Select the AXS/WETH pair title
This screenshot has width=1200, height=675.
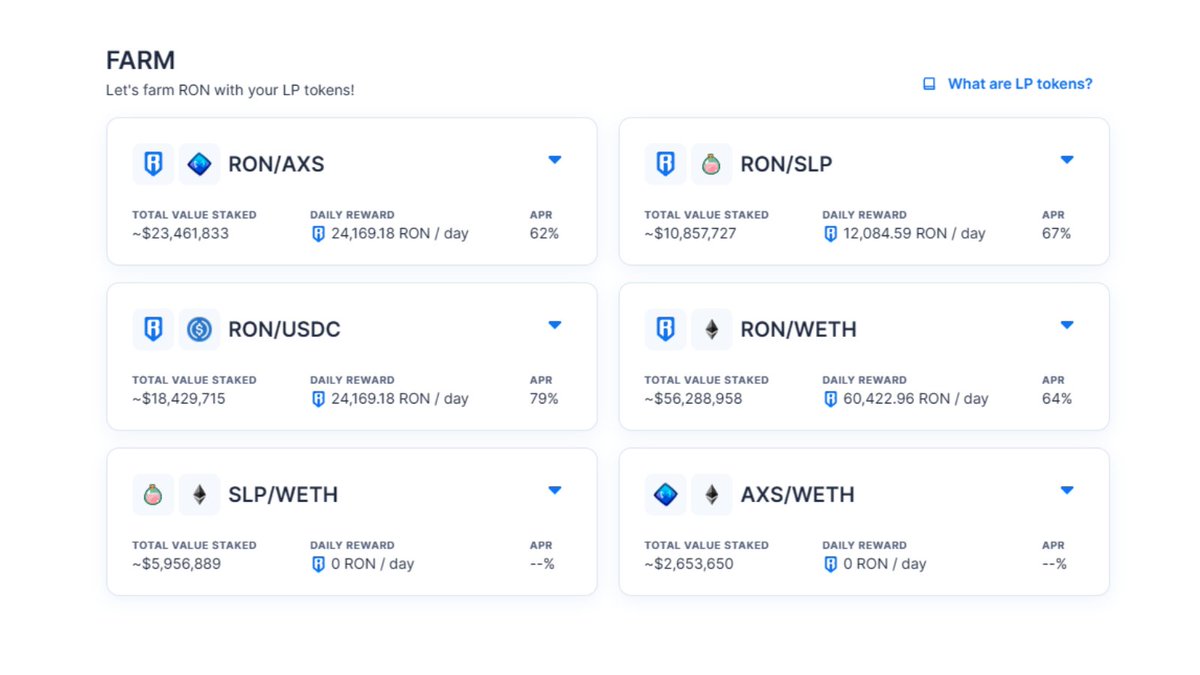click(797, 494)
